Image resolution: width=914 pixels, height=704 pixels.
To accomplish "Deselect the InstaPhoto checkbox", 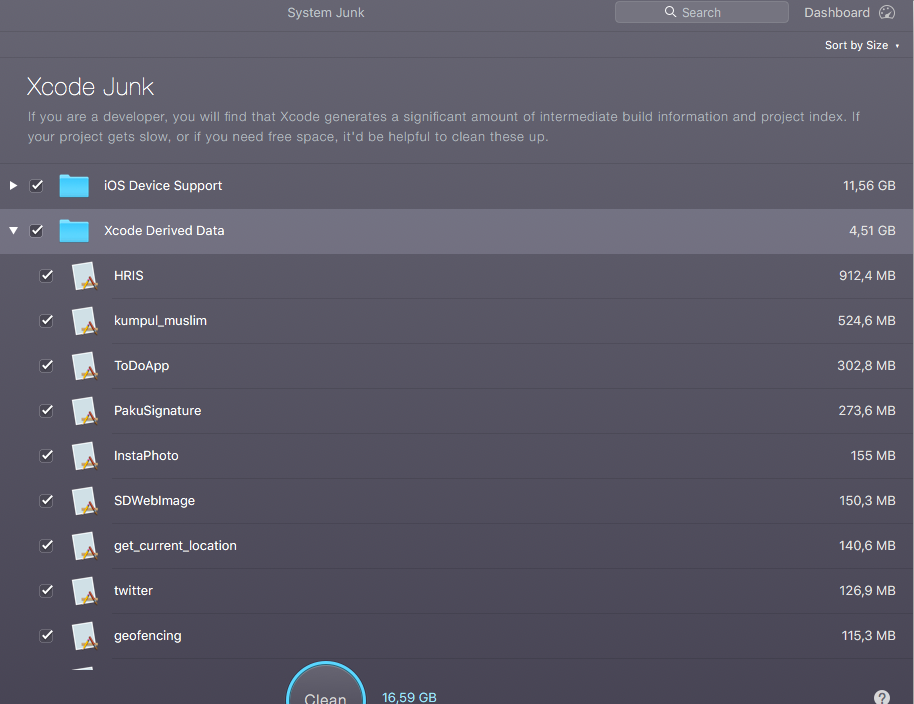I will (x=47, y=455).
